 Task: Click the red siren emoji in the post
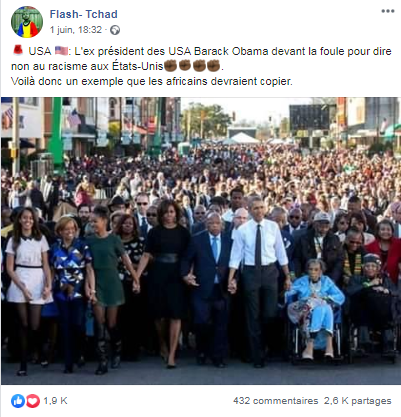(x=18, y=51)
